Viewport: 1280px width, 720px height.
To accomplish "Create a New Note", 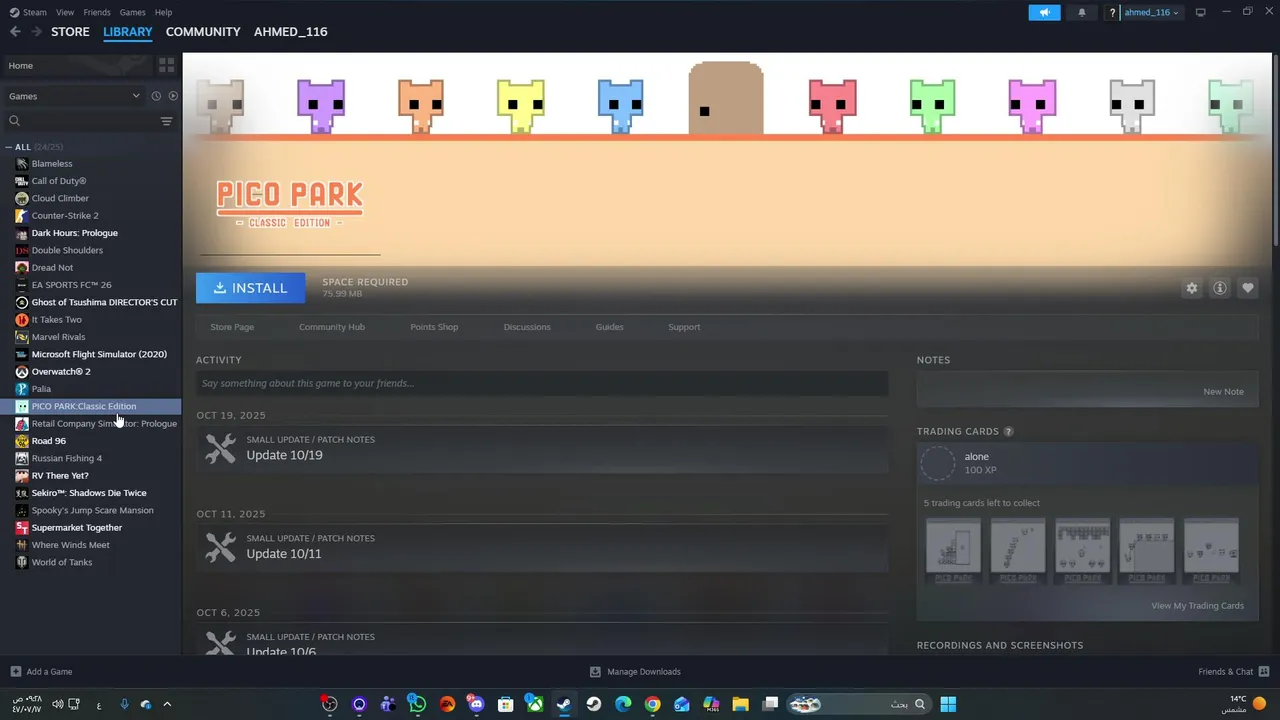I will pos(1223,392).
